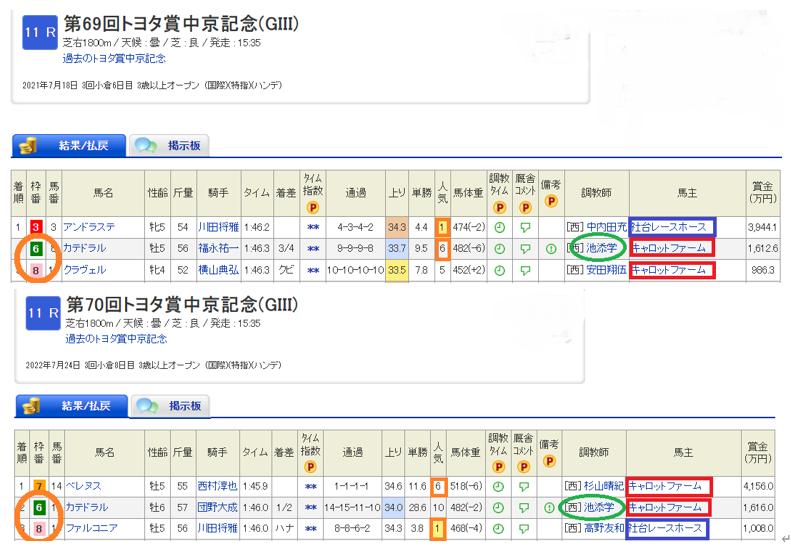Click the P icon under 厩舎コメント in the 69th table
The image size is (791, 550).
(523, 208)
